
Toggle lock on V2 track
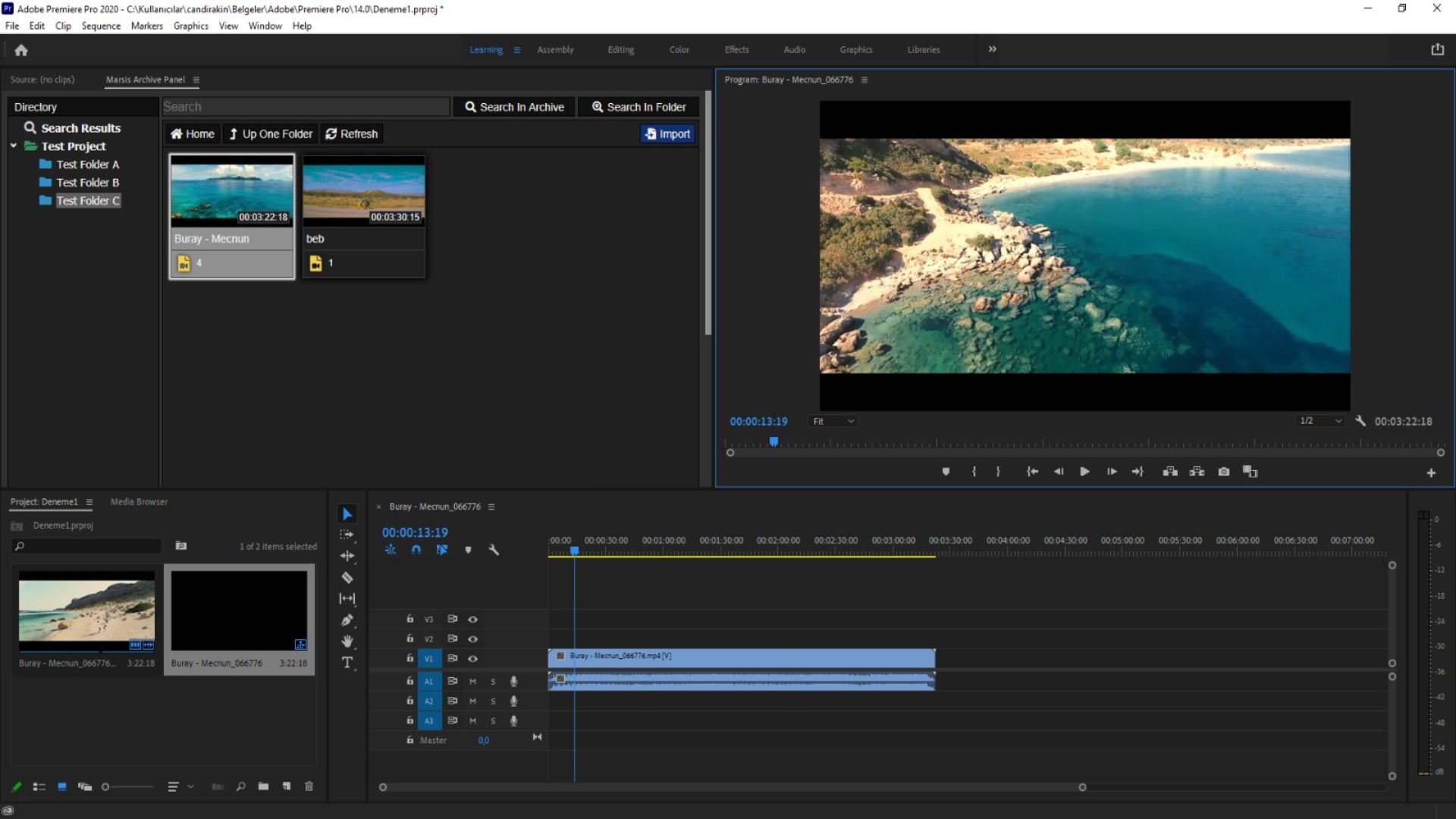point(409,639)
